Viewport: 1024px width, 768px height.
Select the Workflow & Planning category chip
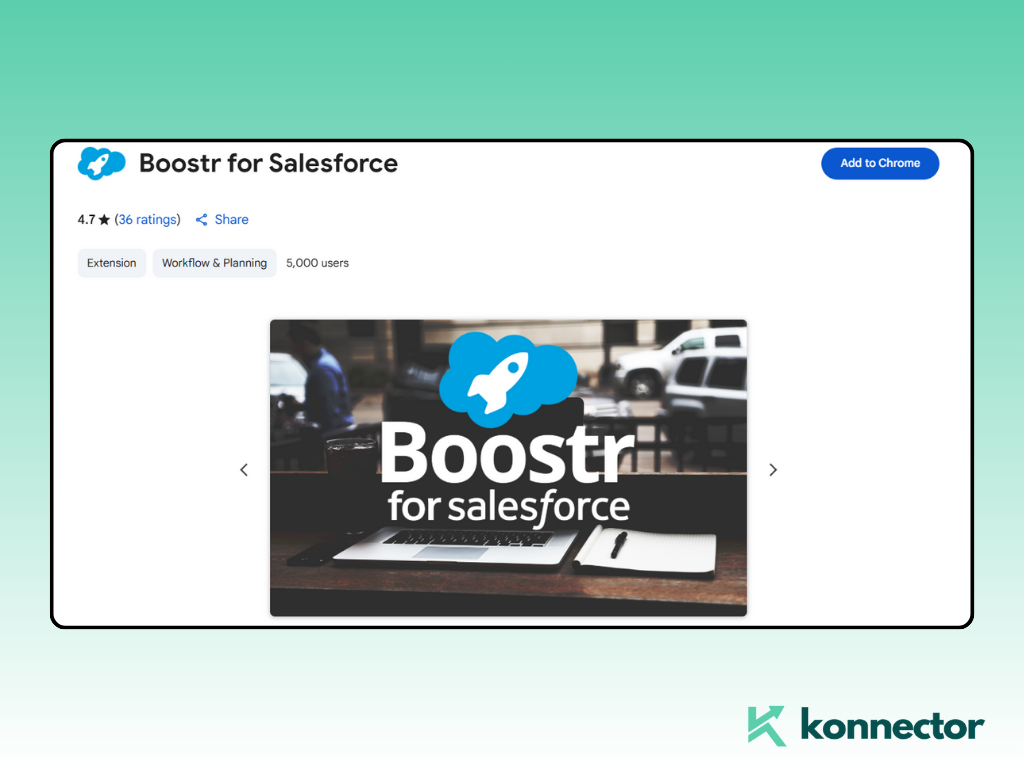pyautogui.click(x=214, y=263)
